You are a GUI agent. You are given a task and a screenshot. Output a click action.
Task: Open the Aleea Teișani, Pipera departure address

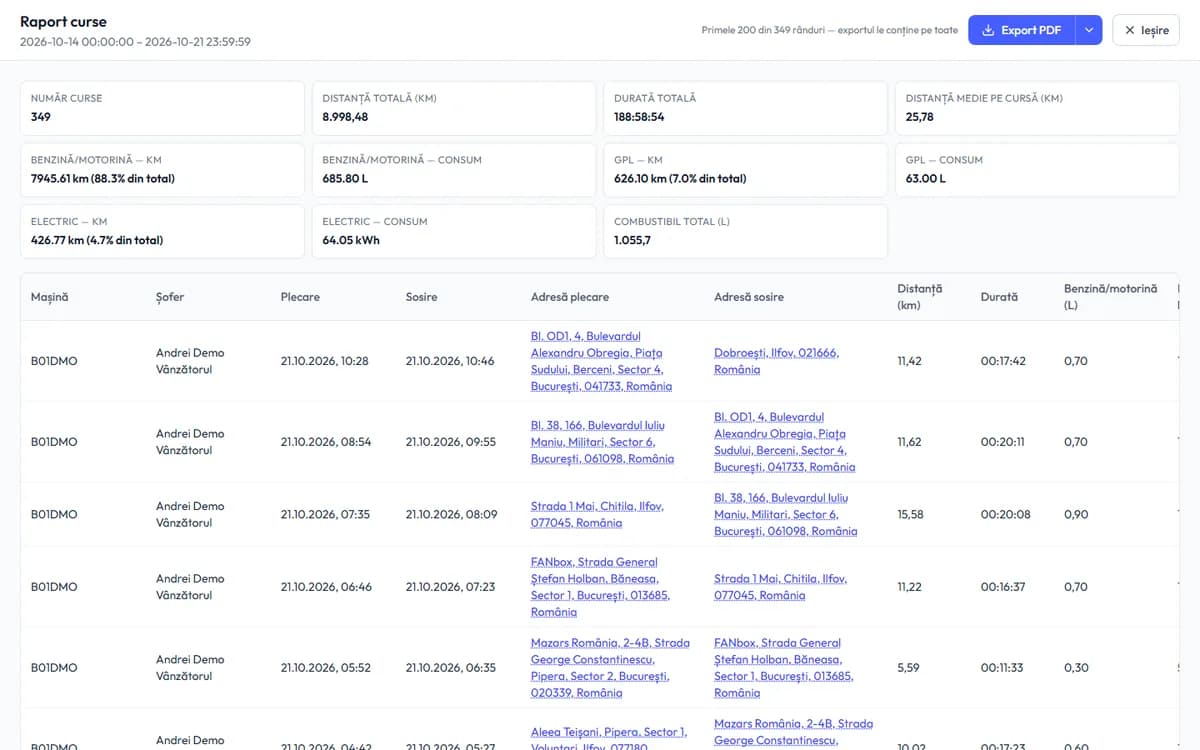pos(609,739)
